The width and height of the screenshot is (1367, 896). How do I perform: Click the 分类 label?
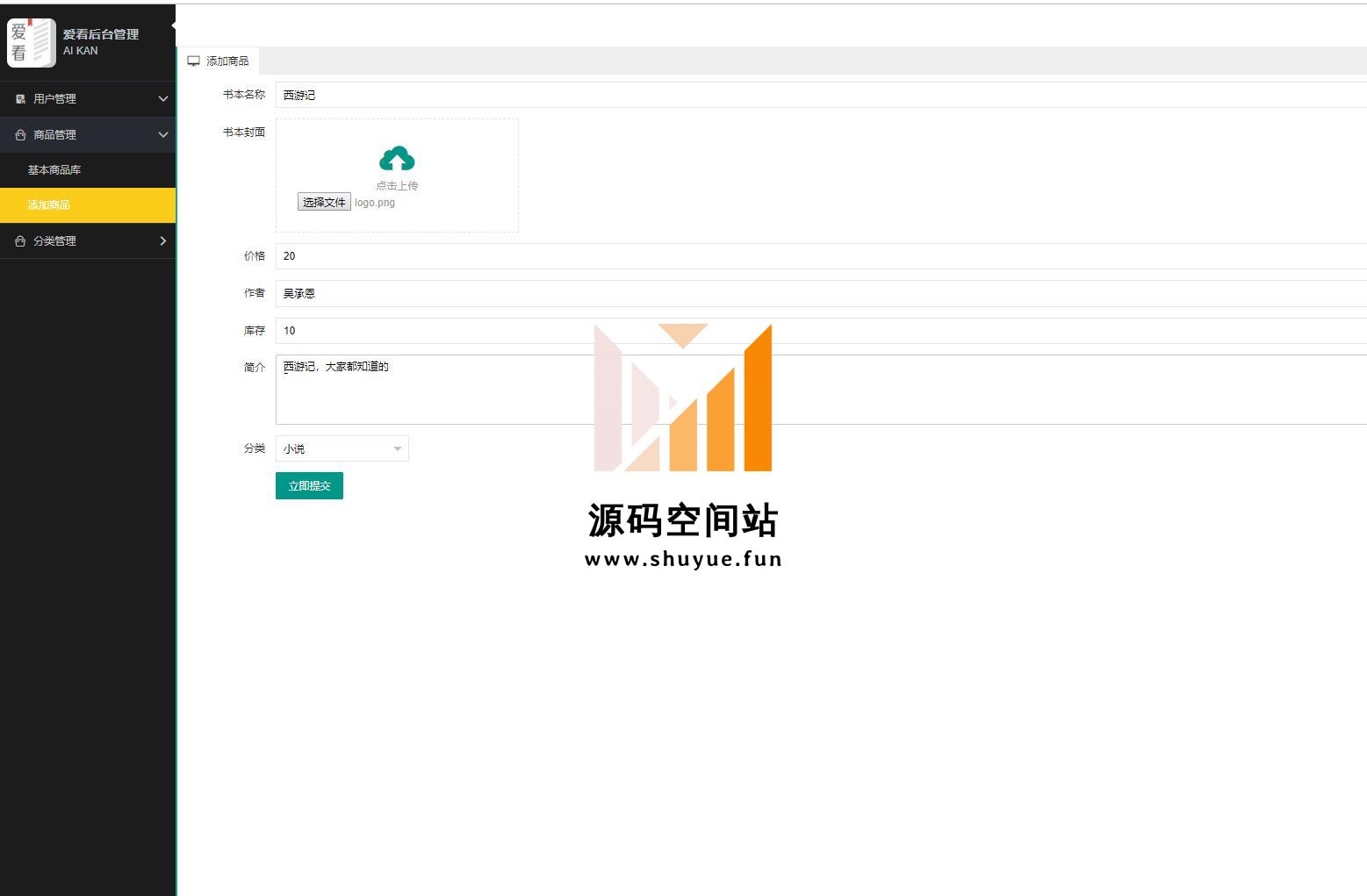255,448
